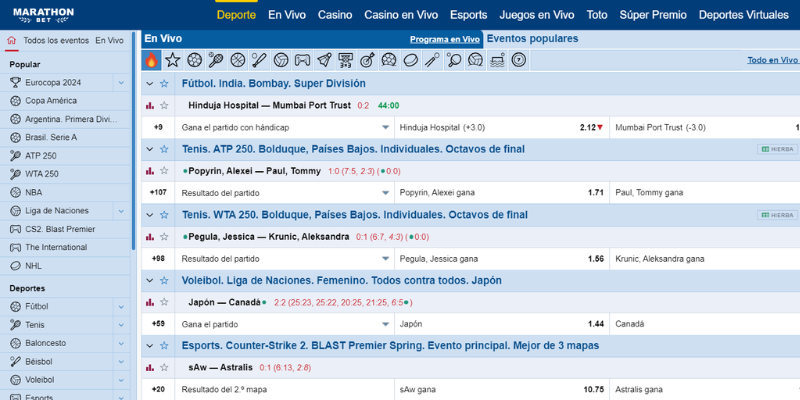Open the Casino menu item
The image size is (800, 400).
tap(335, 15)
